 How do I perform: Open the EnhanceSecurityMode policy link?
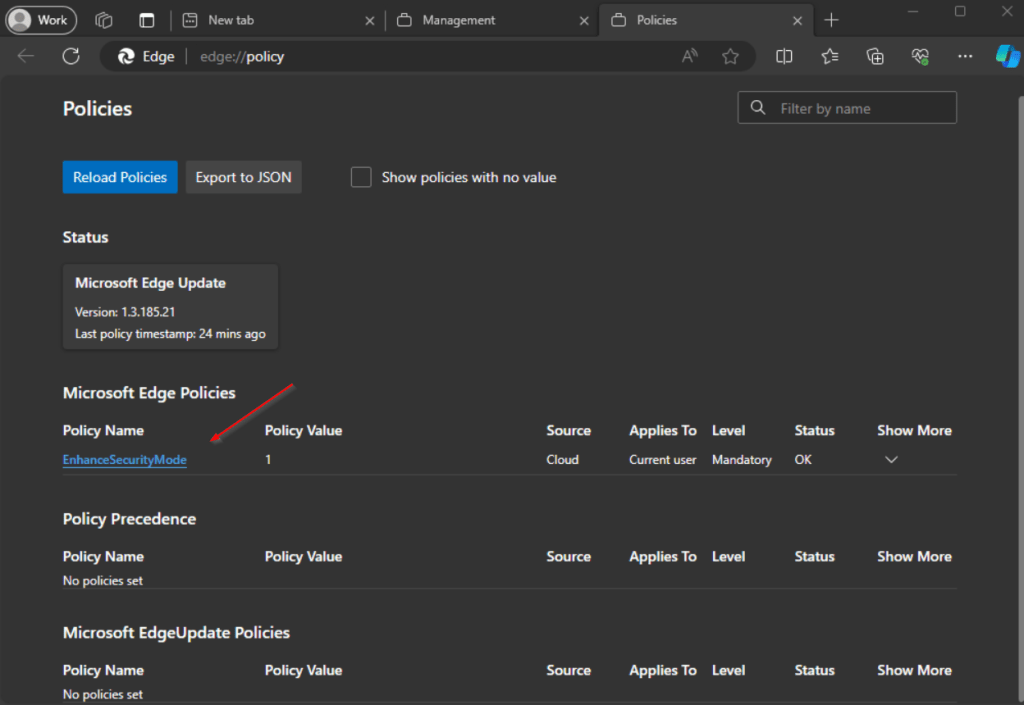click(x=124, y=459)
